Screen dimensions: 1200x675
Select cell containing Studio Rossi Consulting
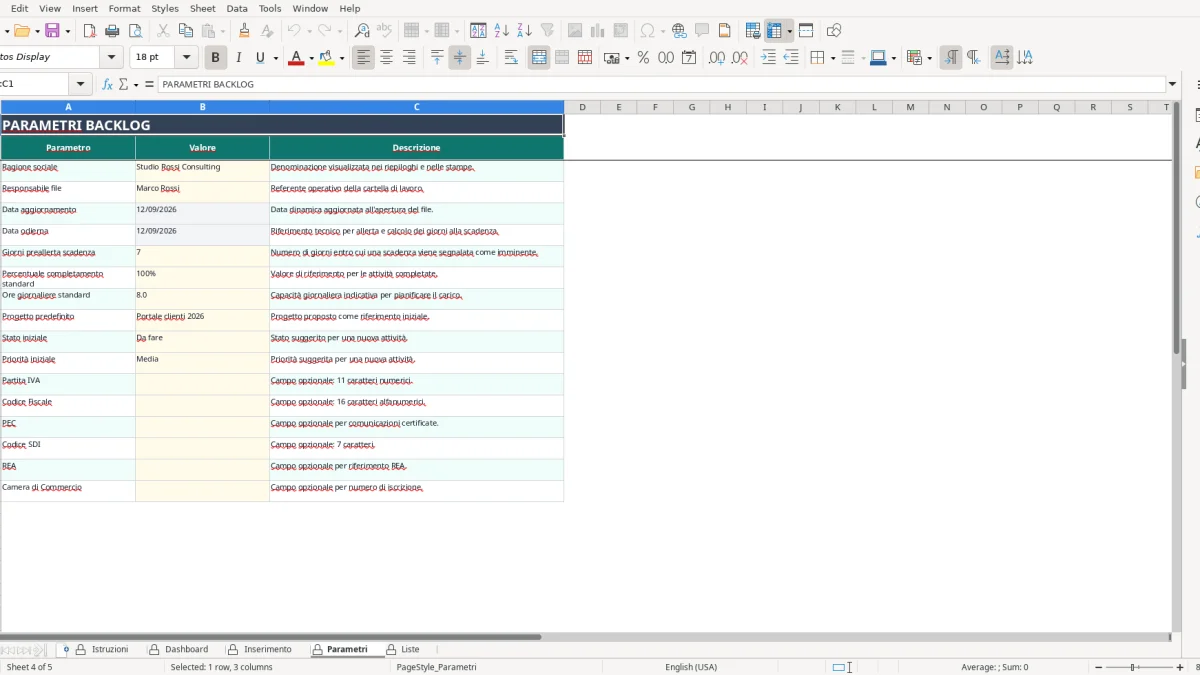point(202,171)
